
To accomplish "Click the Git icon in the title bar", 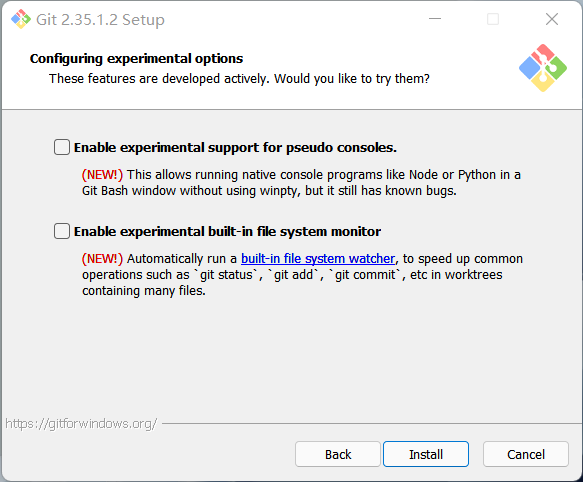I will pyautogui.click(x=21, y=19).
